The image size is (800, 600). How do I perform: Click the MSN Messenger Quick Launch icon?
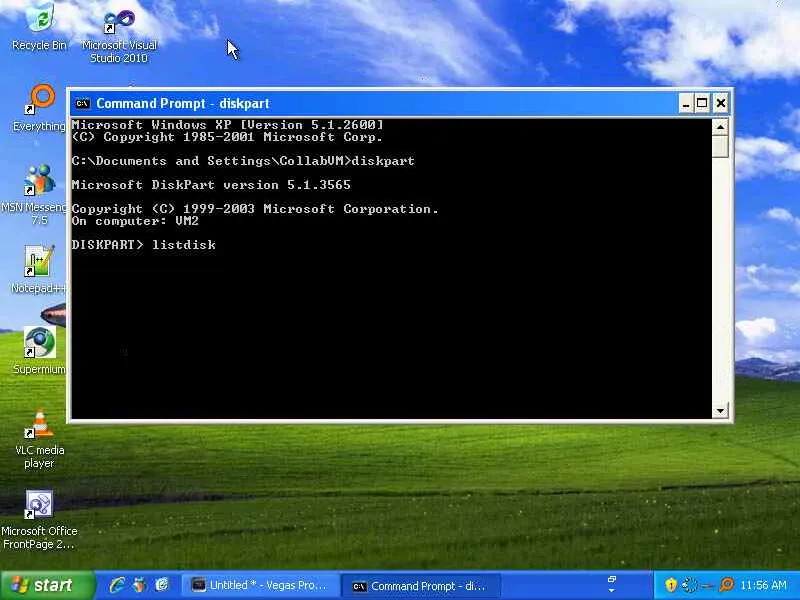(139, 585)
